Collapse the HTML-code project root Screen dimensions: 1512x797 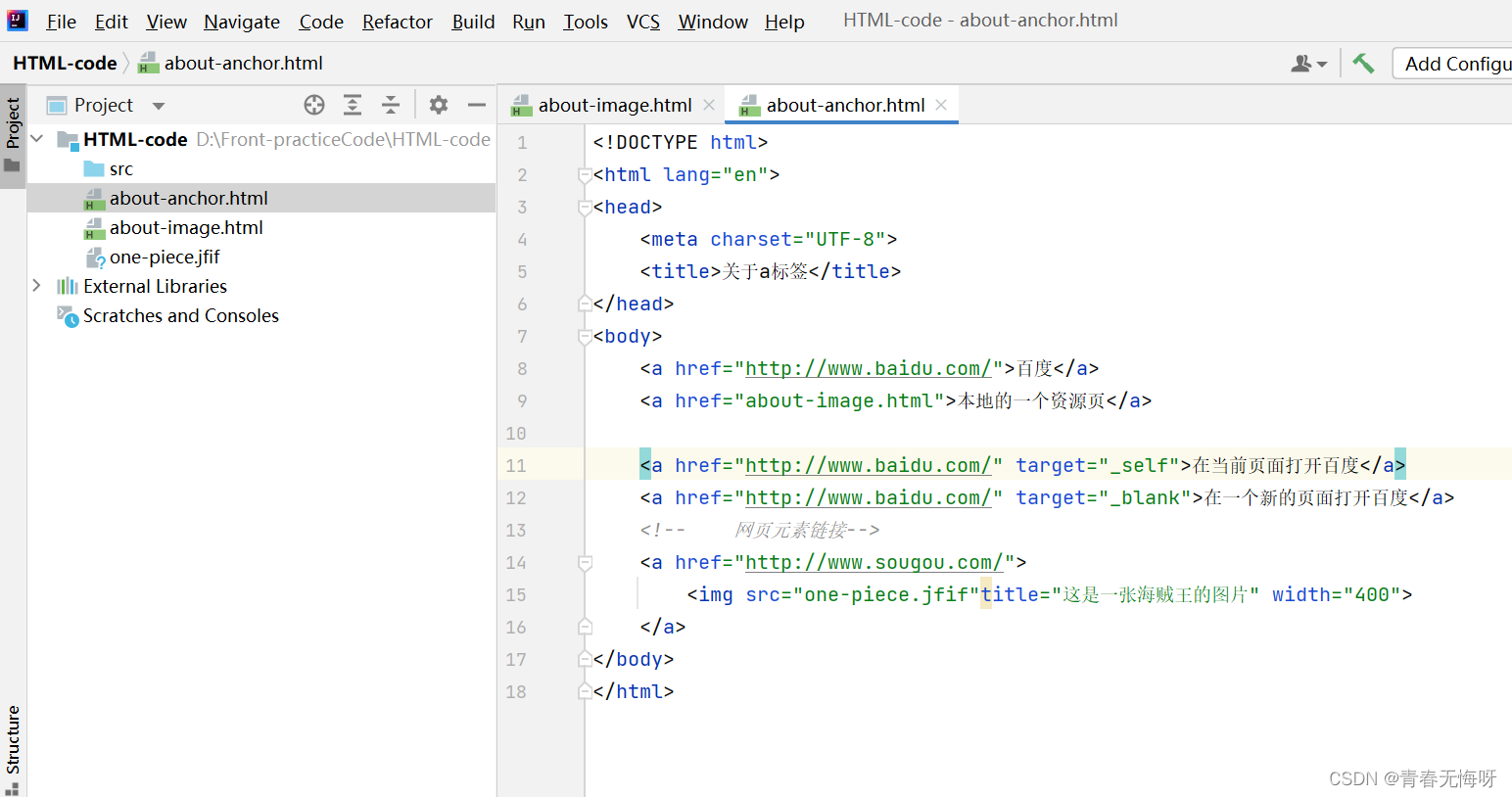pyautogui.click(x=37, y=139)
